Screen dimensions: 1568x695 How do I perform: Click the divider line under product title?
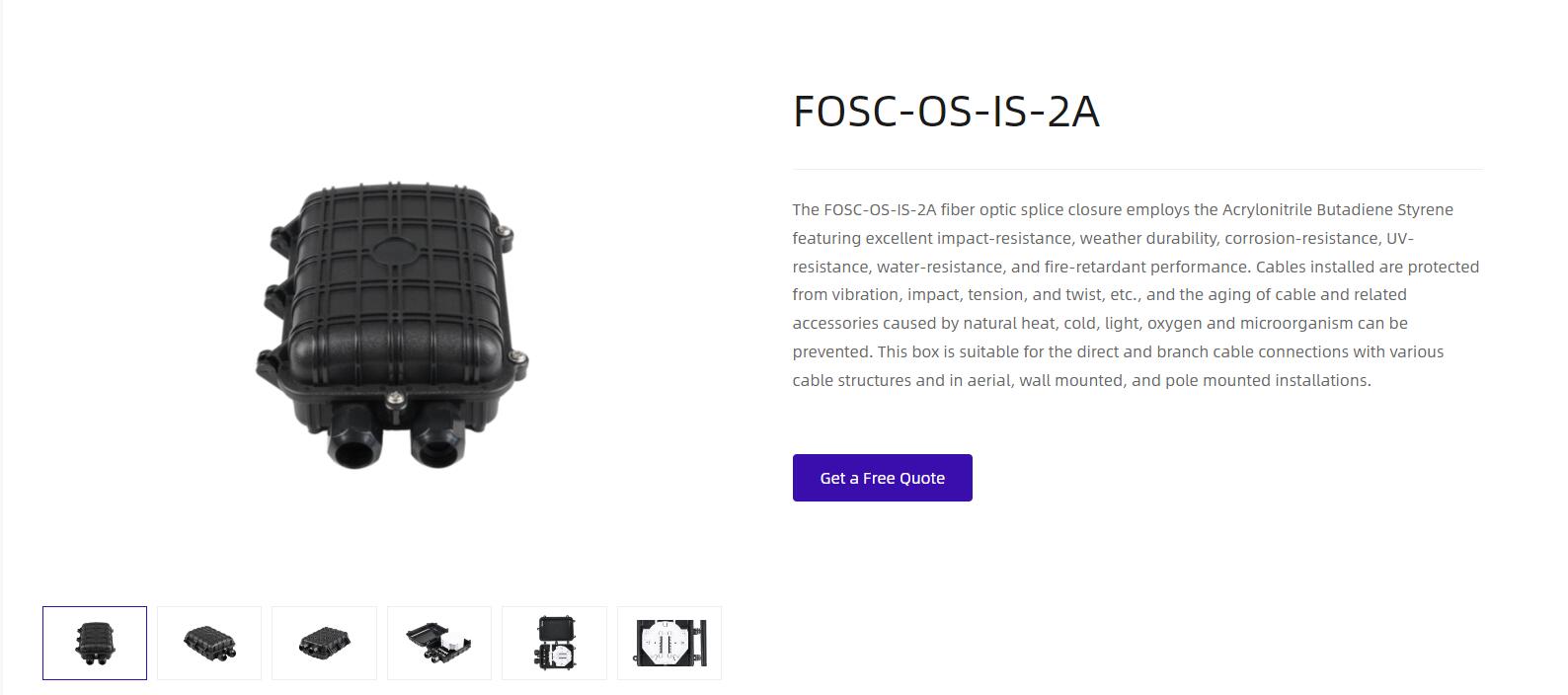(x=1137, y=170)
